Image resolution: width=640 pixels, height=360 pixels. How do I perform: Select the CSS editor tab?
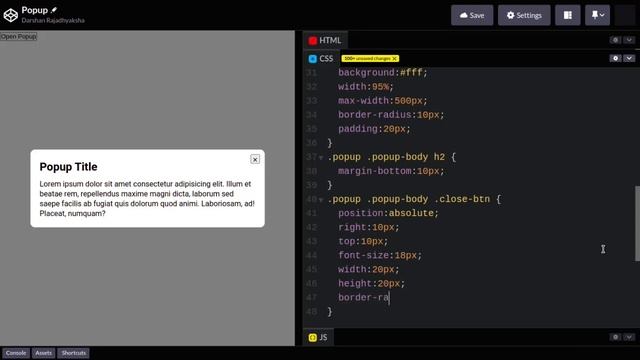coord(321,58)
